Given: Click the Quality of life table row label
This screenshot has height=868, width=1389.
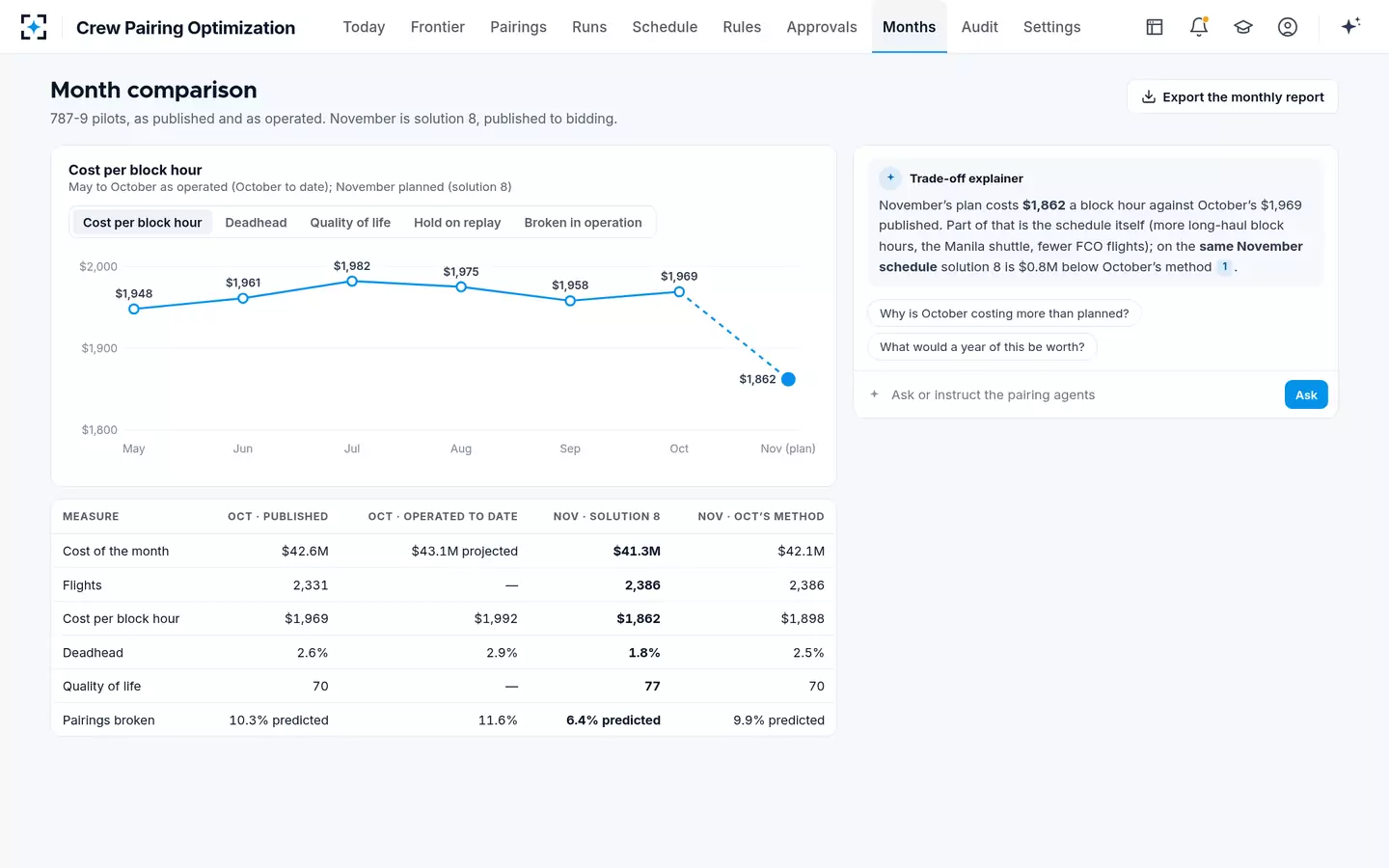Looking at the screenshot, I should tap(102, 687).
